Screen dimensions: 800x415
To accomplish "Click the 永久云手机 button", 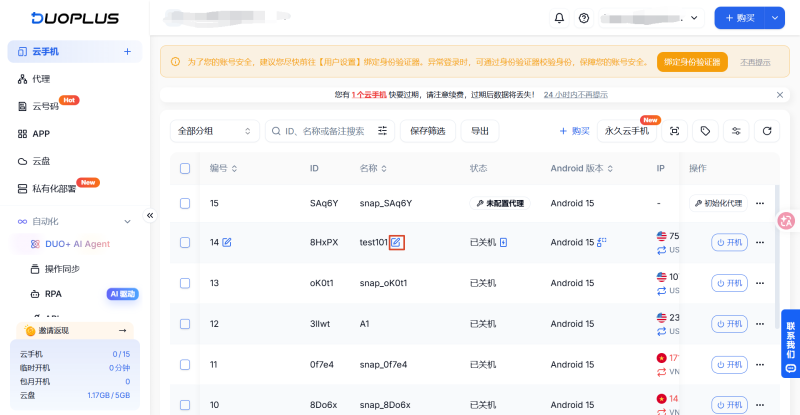I will click(627, 131).
